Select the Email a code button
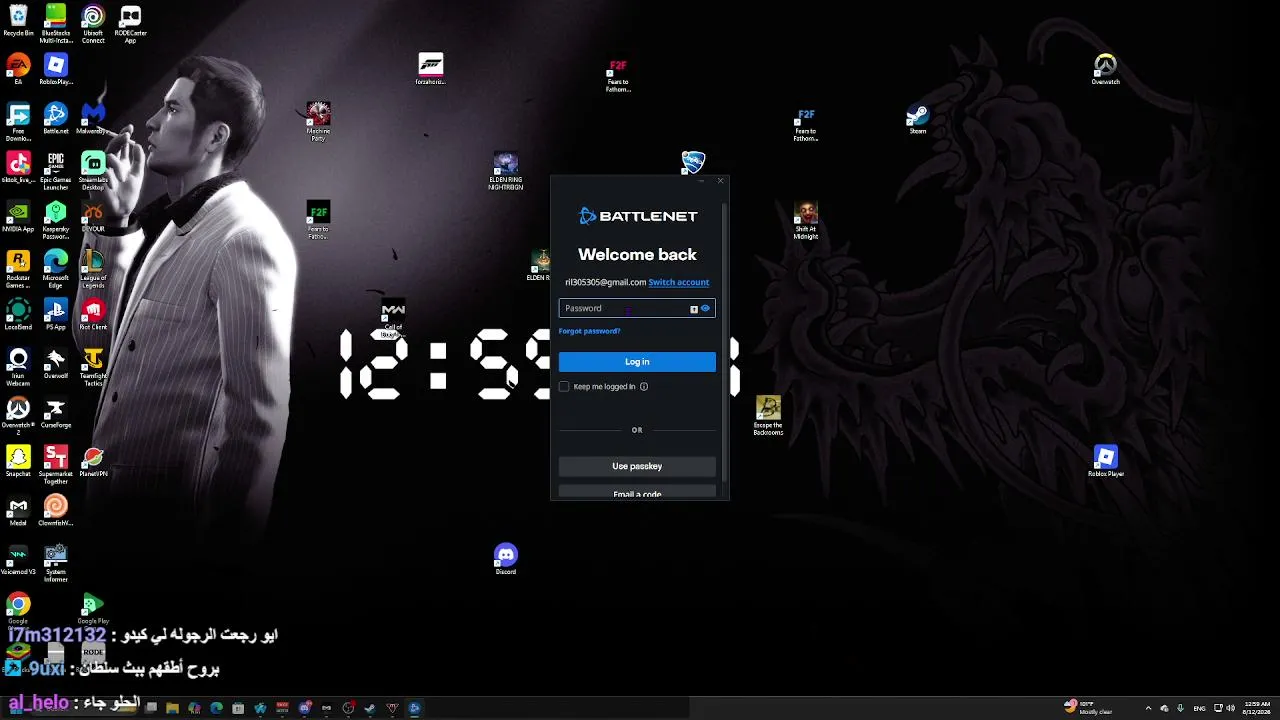The width and height of the screenshot is (1280, 720). 637,493
